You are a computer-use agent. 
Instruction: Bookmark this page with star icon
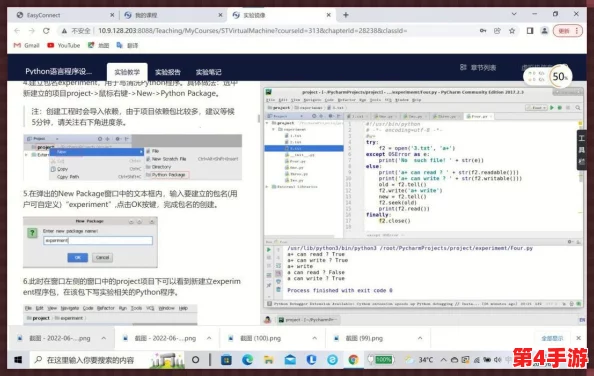pyautogui.click(x=512, y=31)
